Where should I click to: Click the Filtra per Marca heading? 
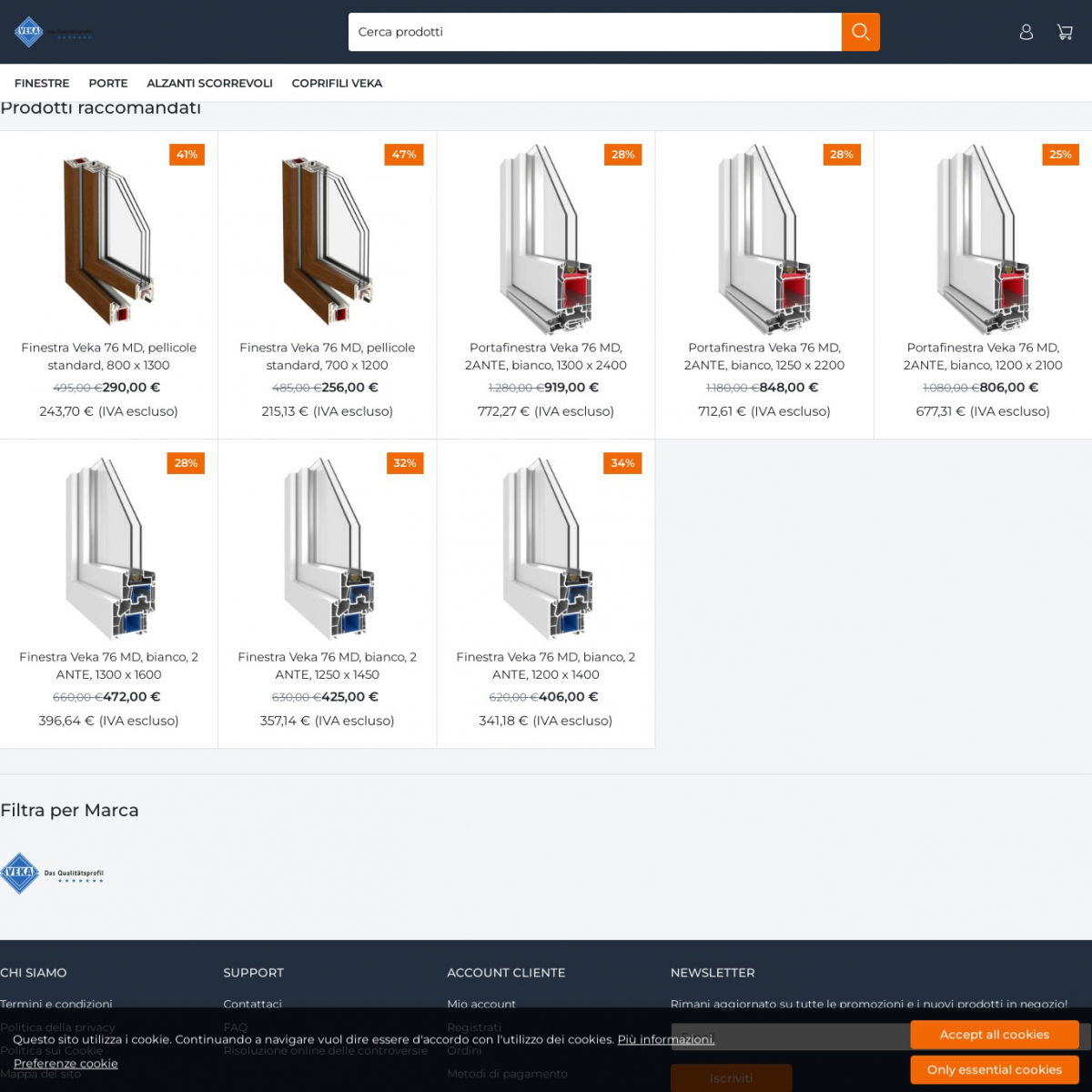click(x=69, y=810)
